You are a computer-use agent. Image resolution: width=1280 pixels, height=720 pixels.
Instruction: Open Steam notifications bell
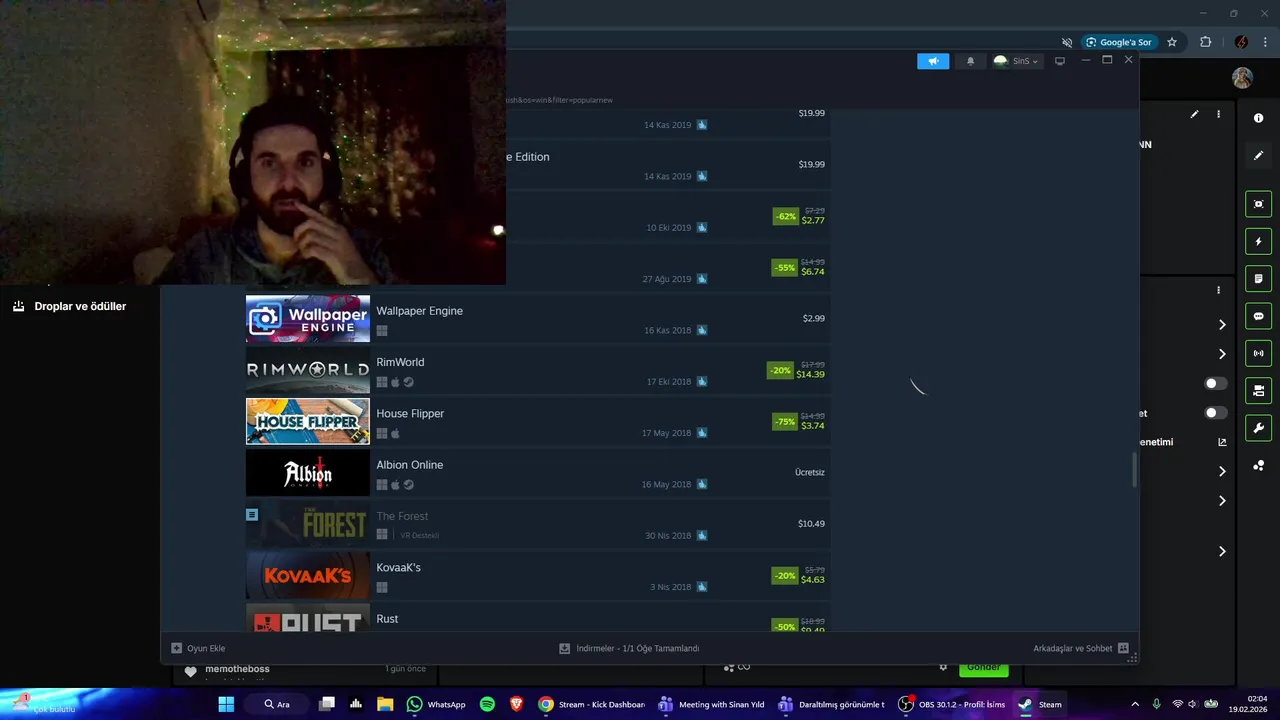(x=970, y=61)
